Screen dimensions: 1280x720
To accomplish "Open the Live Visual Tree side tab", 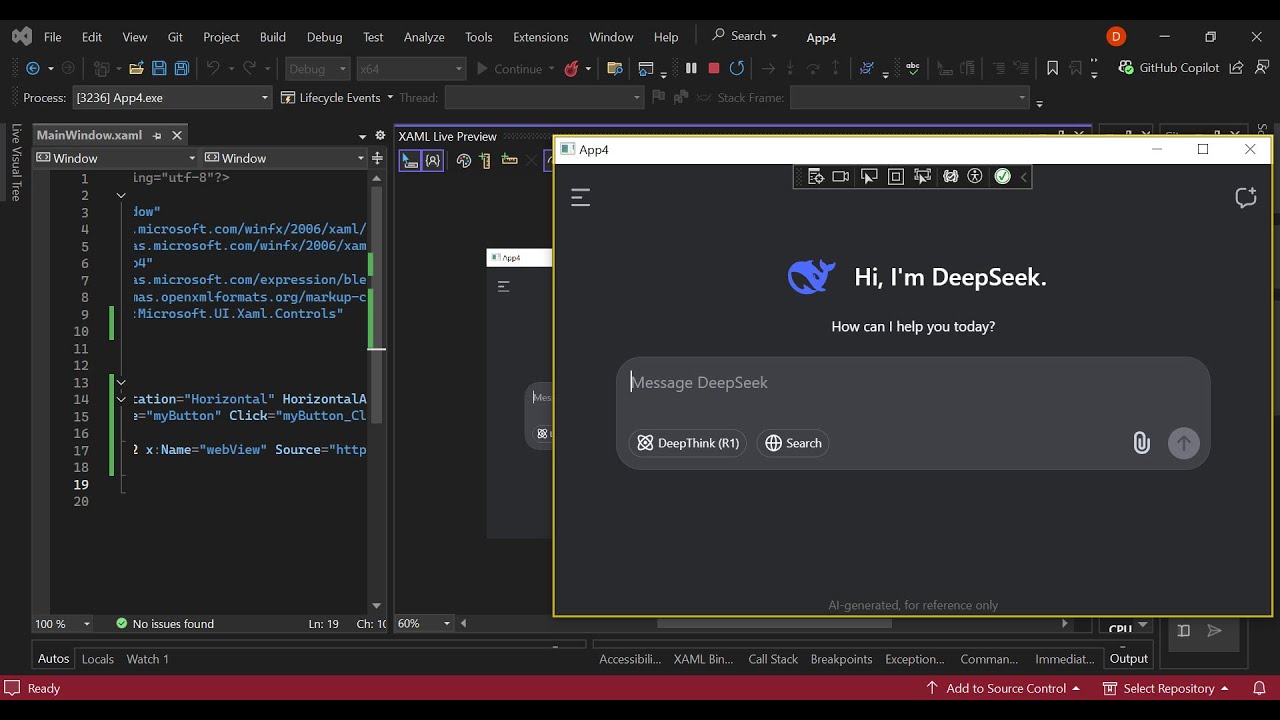I will [x=16, y=162].
